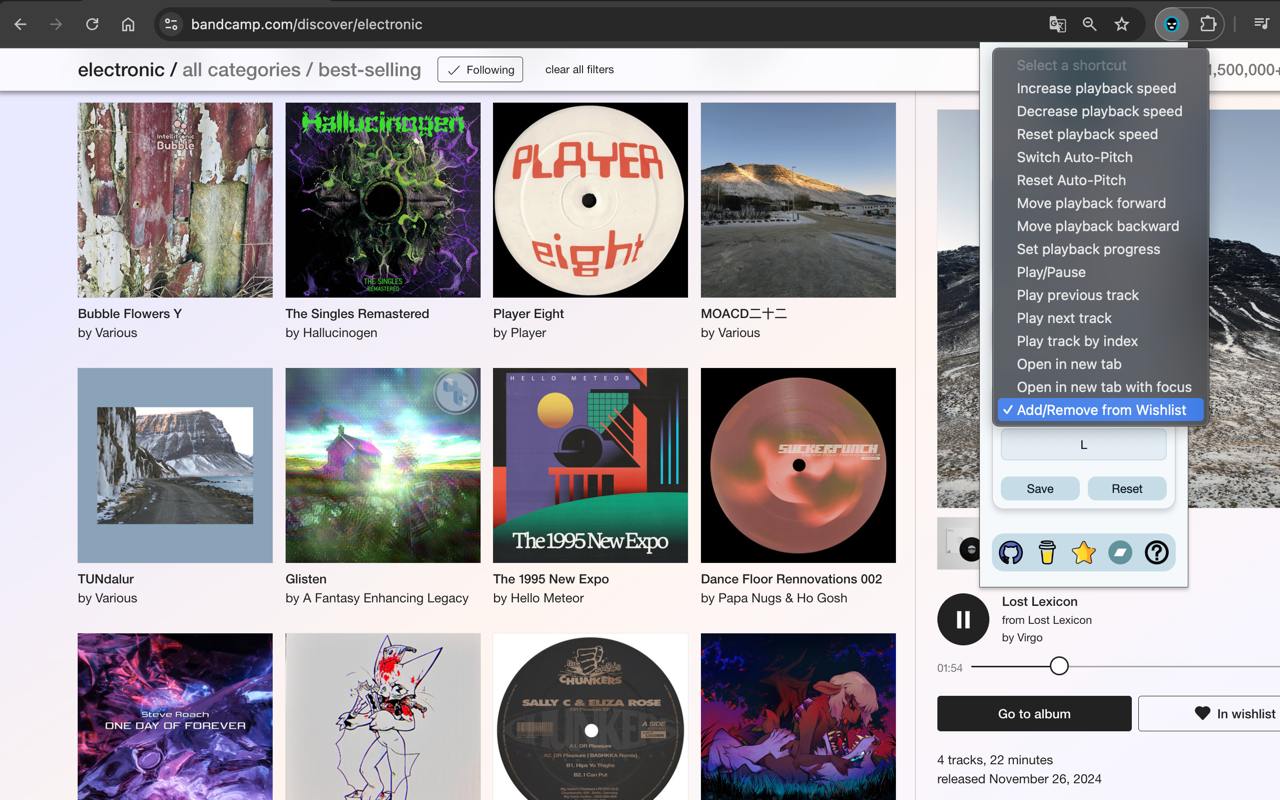This screenshot has height=800, width=1280.
Task: Click Go to album button
Action: click(x=1034, y=713)
